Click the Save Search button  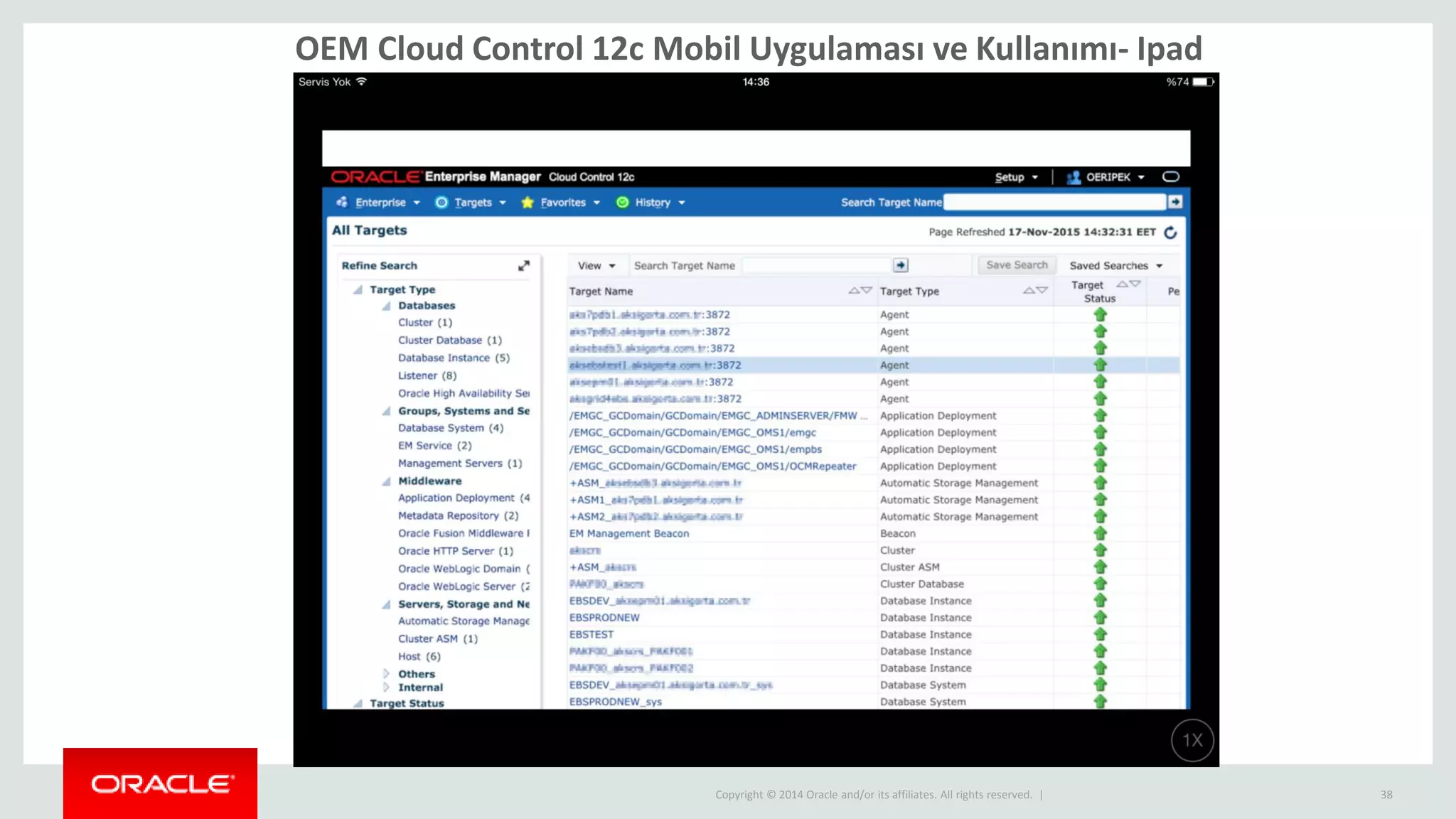[x=1017, y=265]
